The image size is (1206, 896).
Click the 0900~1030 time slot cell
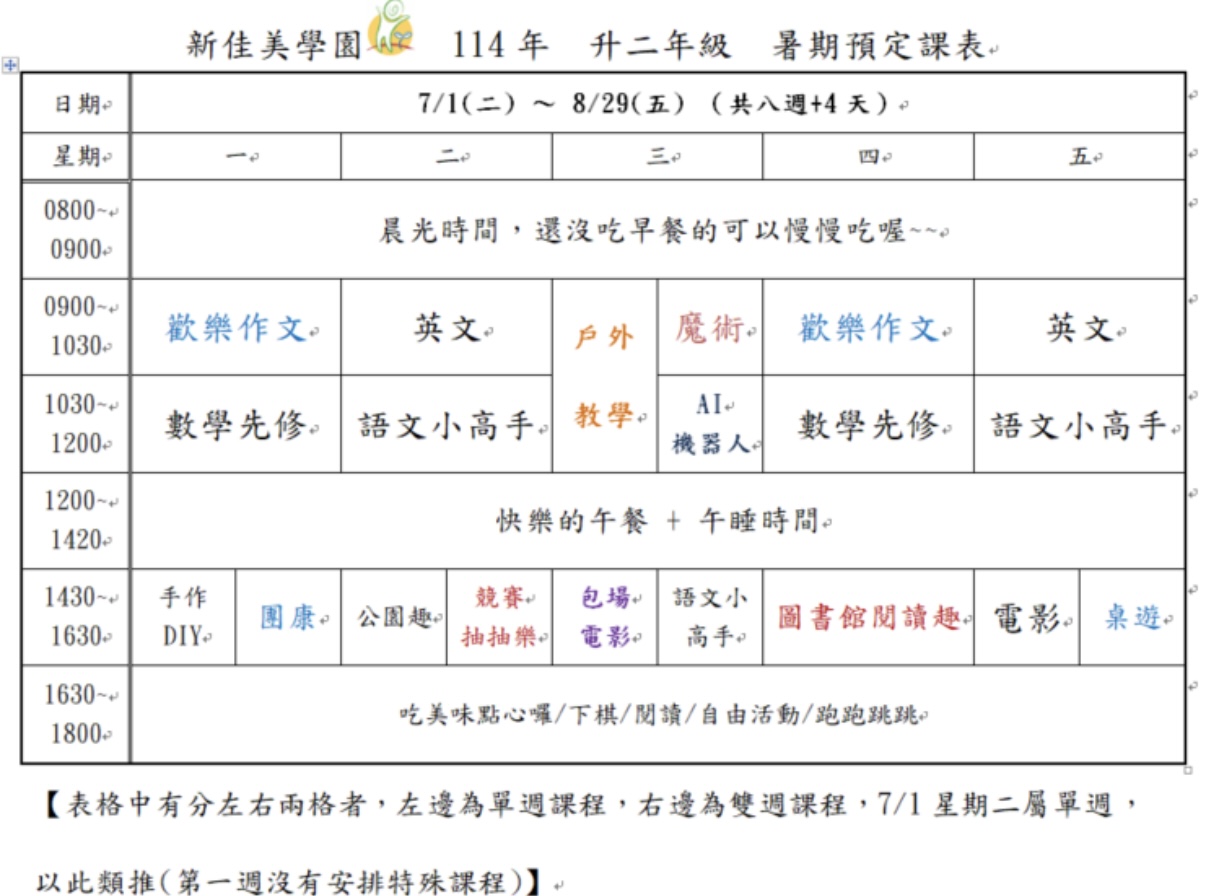(x=76, y=327)
